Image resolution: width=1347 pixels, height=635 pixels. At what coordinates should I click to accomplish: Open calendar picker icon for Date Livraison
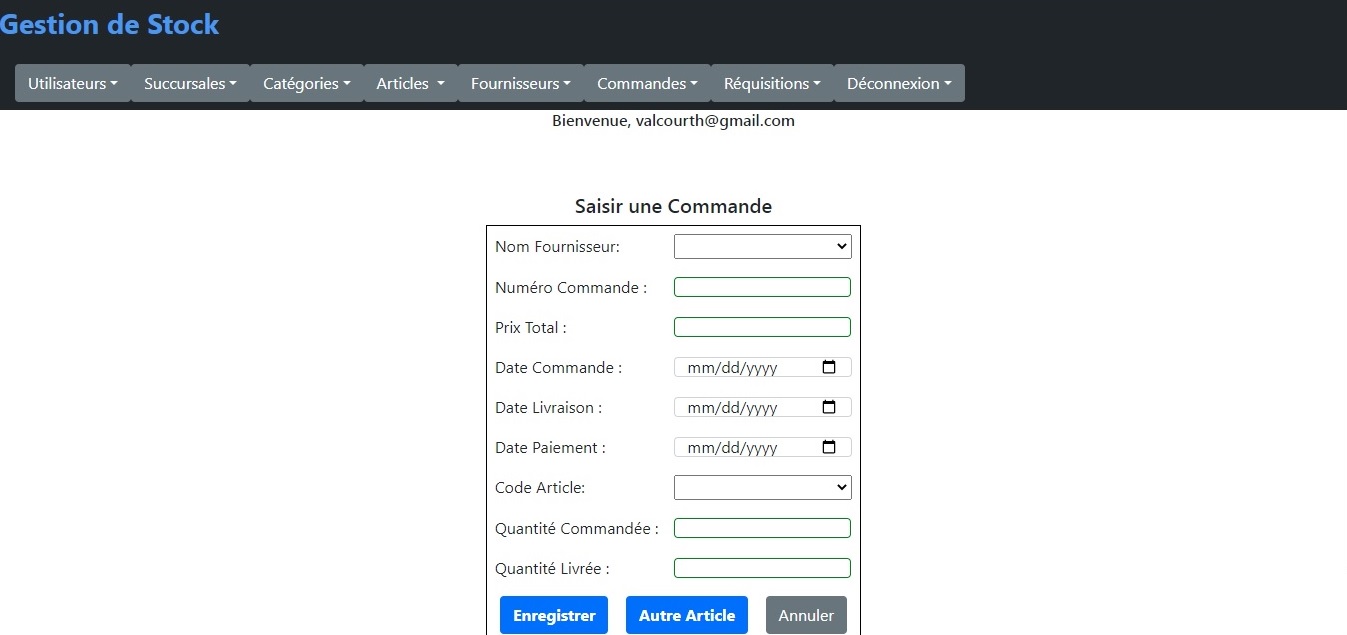(x=828, y=407)
